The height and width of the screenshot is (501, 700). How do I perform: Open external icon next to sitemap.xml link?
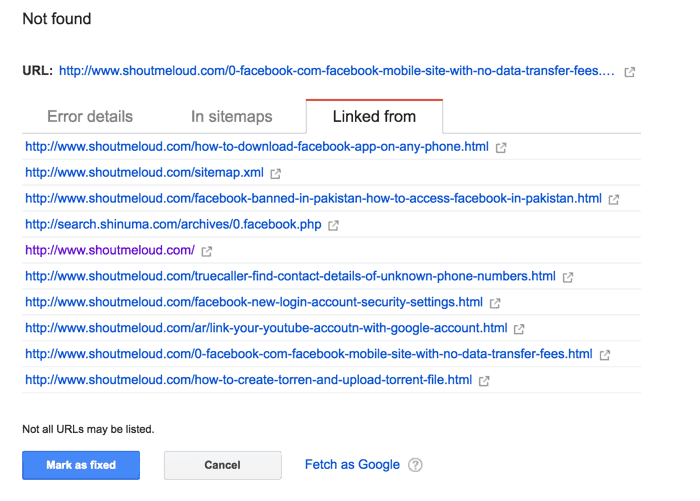(276, 173)
